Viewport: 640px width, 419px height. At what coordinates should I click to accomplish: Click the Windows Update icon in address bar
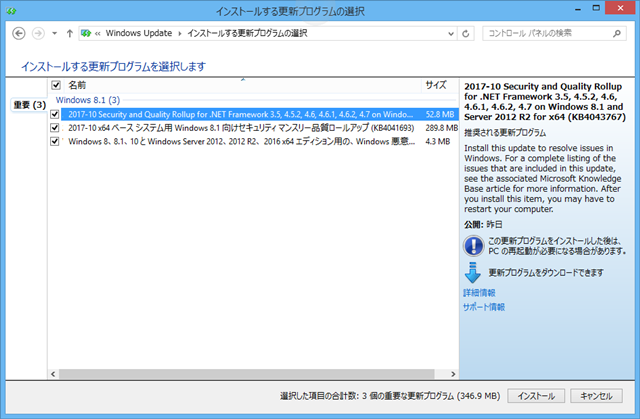click(x=86, y=33)
